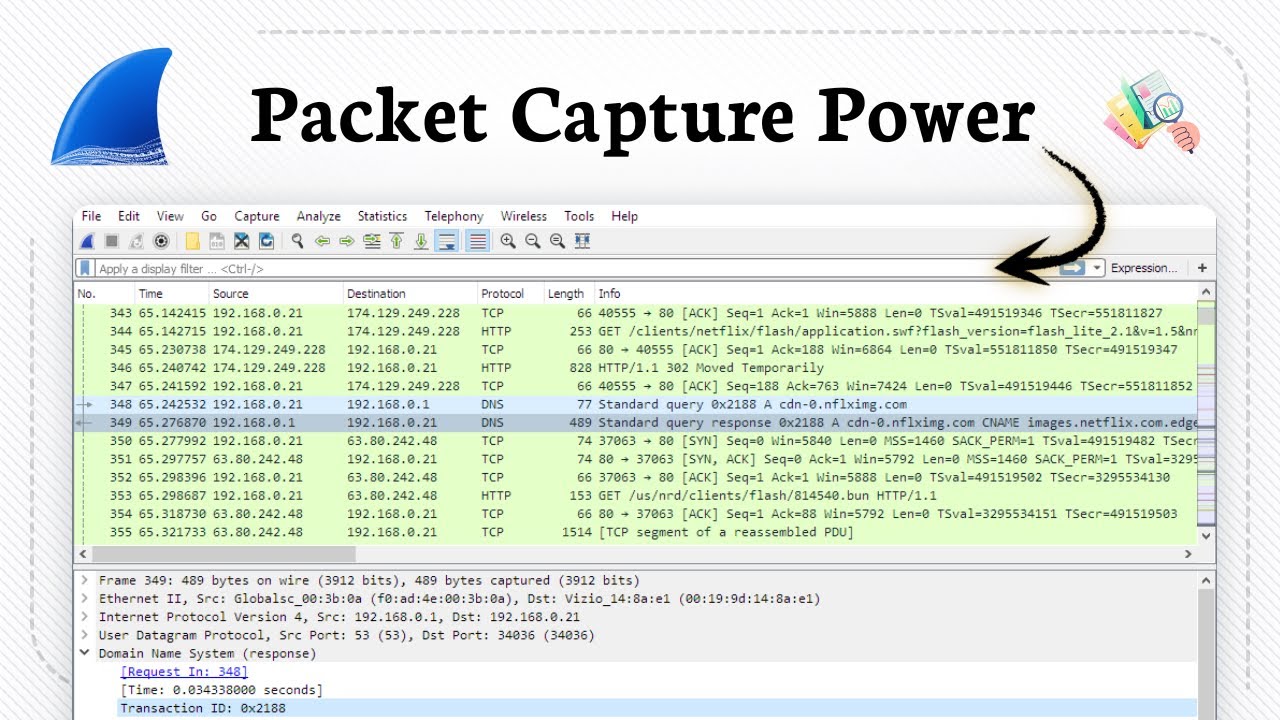The image size is (1280, 720).
Task: Select packet 348 DNS standard query row
Action: [x=636, y=404]
